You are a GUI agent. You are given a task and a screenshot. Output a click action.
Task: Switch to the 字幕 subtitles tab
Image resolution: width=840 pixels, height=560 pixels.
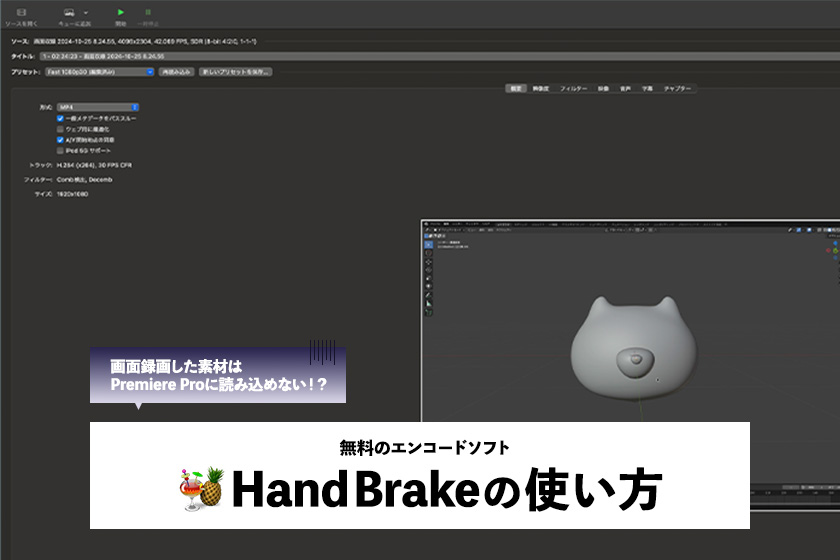(647, 88)
